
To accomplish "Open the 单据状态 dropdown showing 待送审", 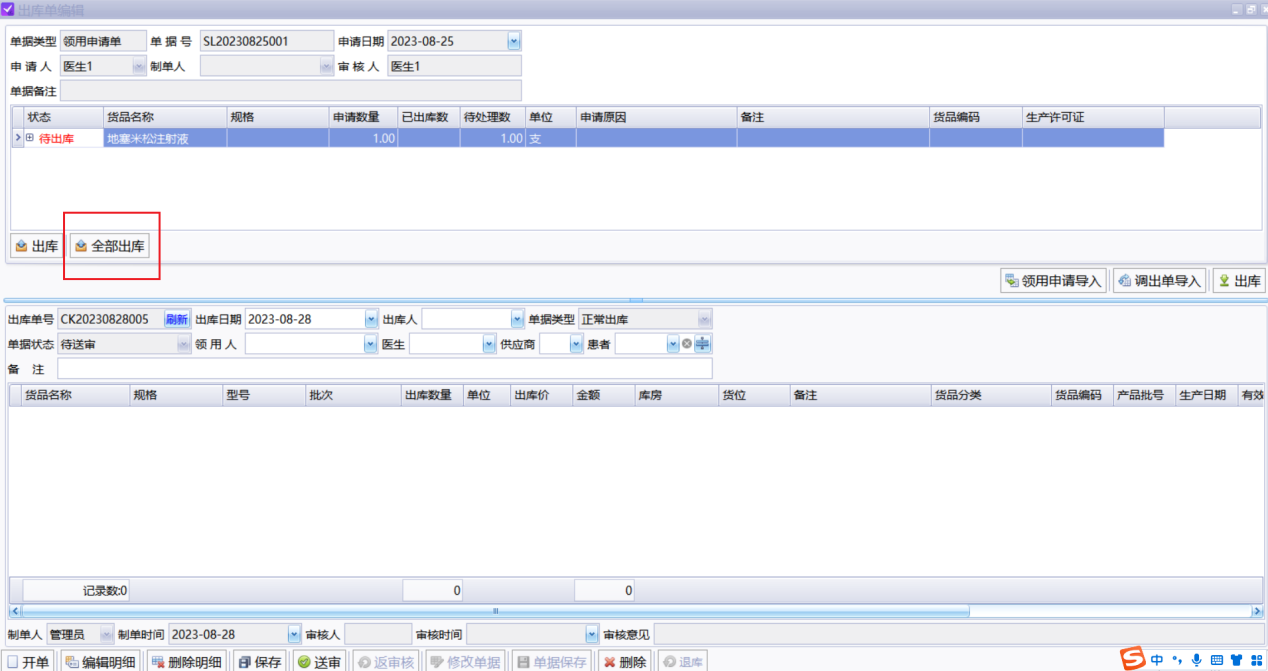I will coord(184,344).
